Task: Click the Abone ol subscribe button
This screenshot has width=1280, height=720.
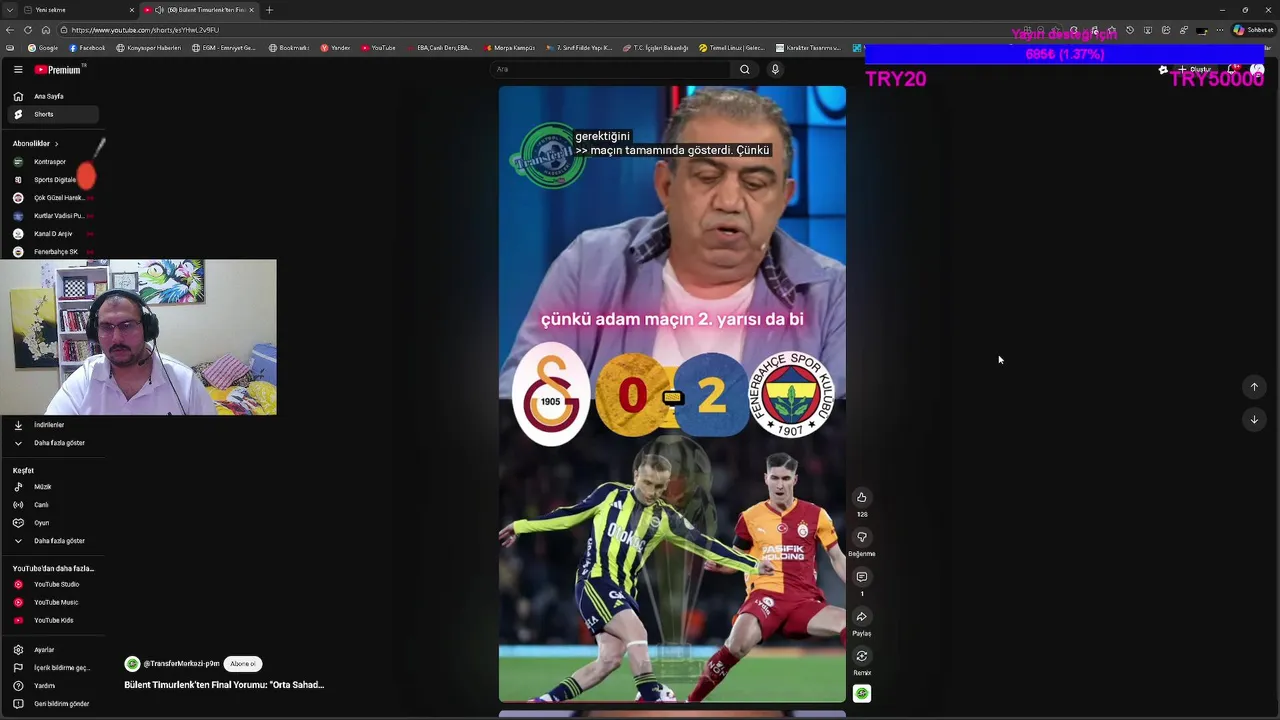Action: [243, 664]
